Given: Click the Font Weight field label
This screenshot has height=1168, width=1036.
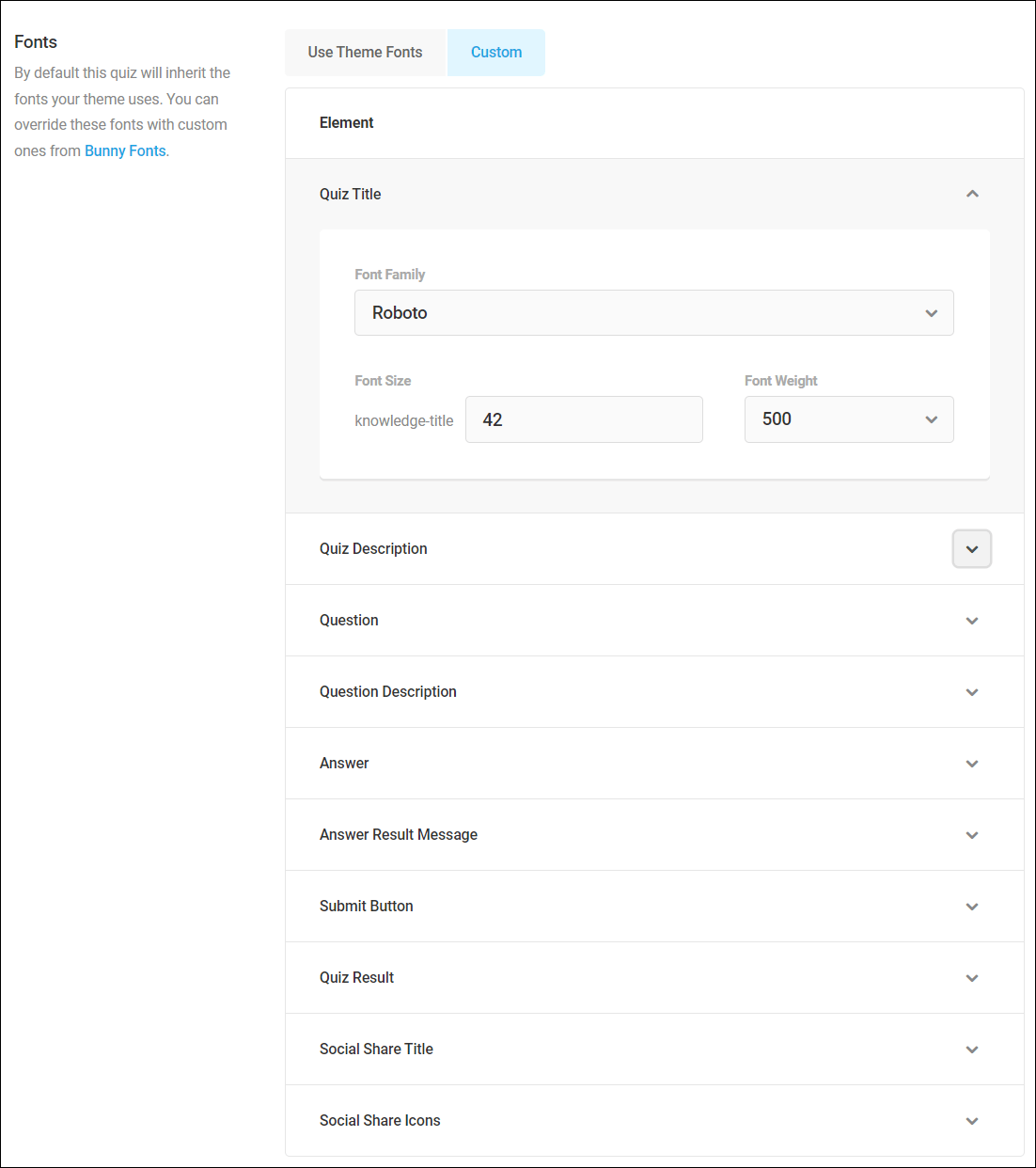Looking at the screenshot, I should [x=780, y=381].
